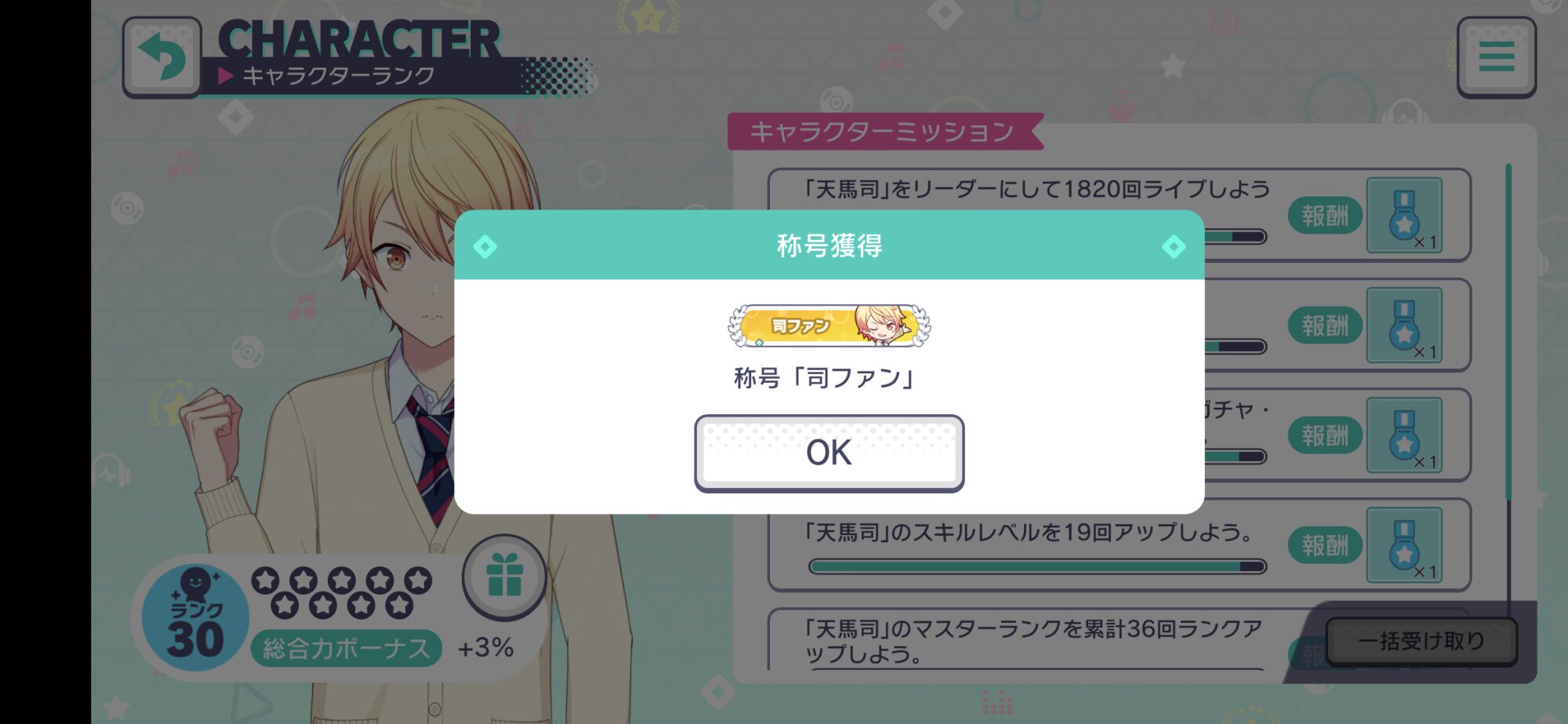Image resolution: width=1568 pixels, height=724 pixels.
Task: Tap 報酬 button on second mission row
Action: click(1325, 326)
